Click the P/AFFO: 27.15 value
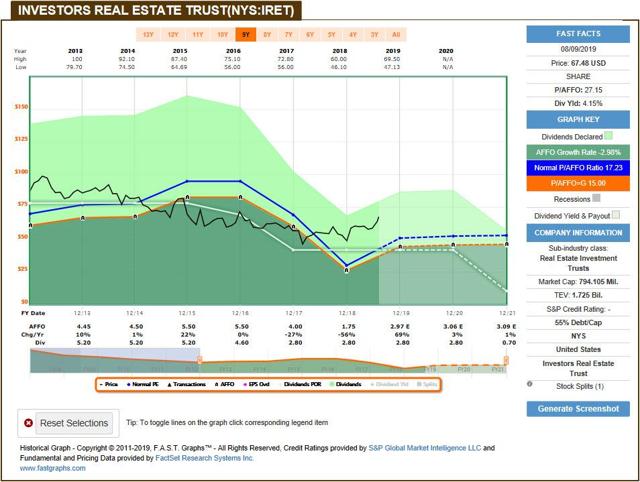The height and width of the screenshot is (482, 640). pos(578,90)
